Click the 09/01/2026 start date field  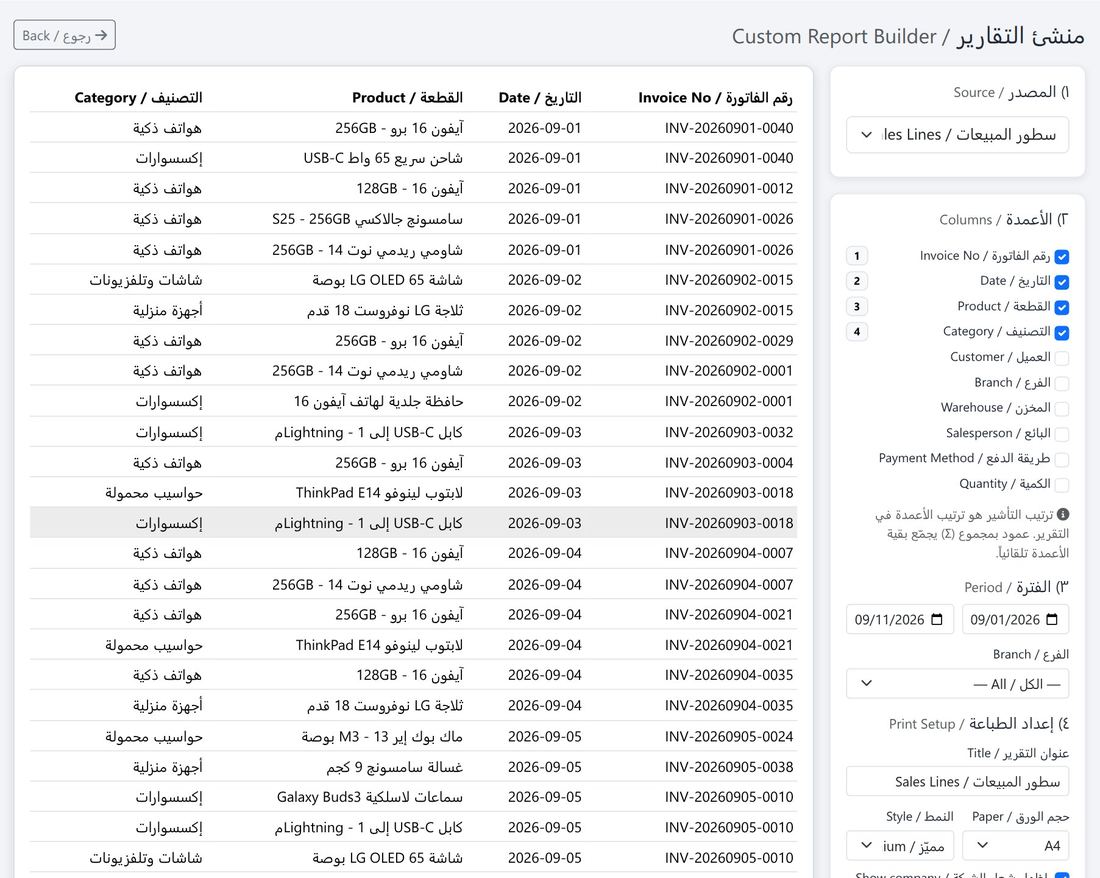point(1015,619)
